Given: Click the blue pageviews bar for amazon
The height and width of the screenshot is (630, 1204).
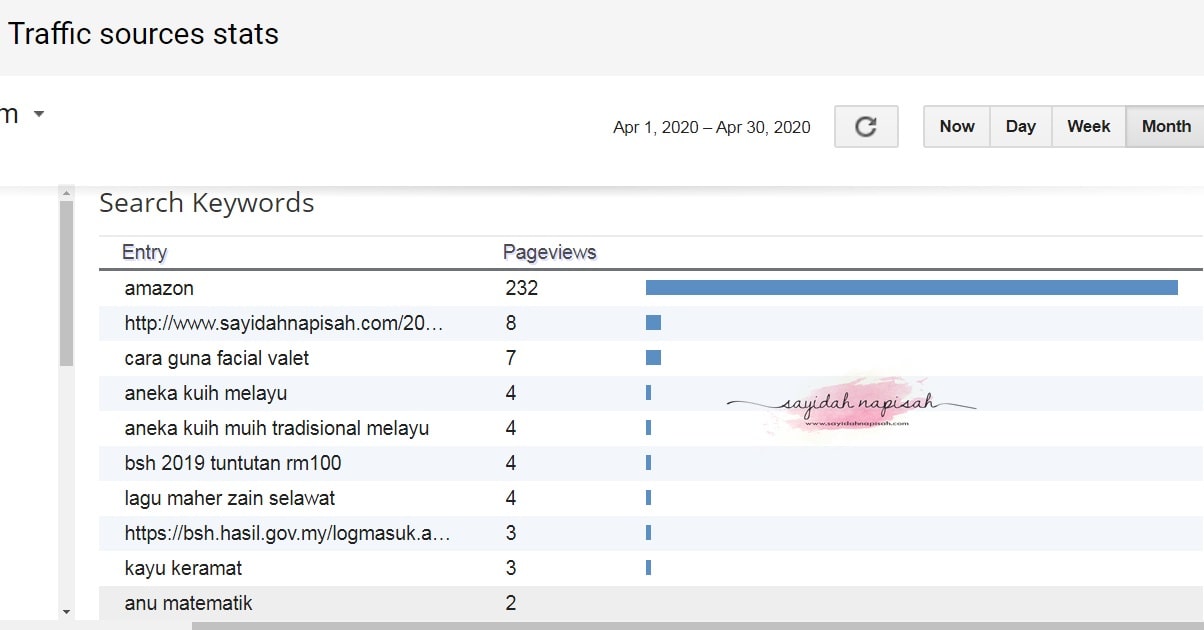Looking at the screenshot, I should tap(912, 287).
